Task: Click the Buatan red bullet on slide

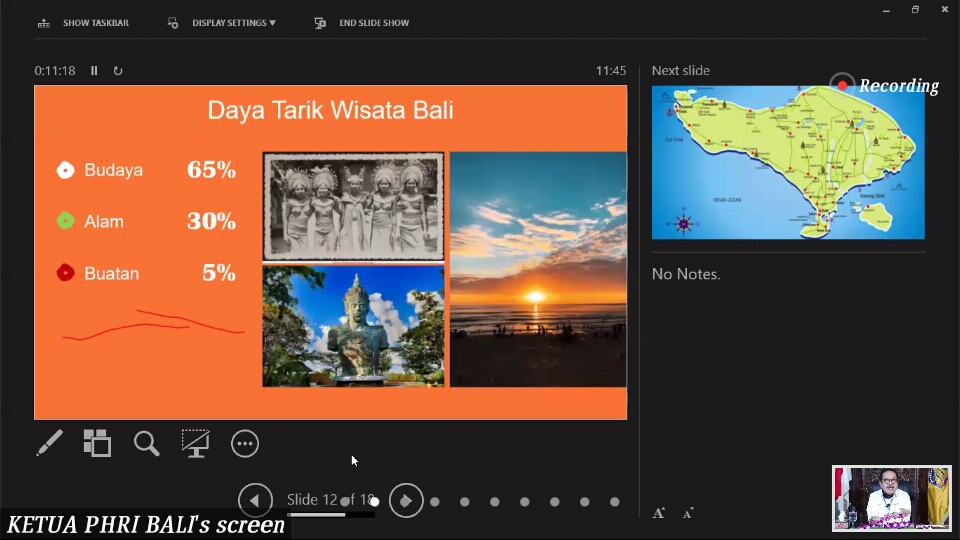Action: [x=66, y=272]
